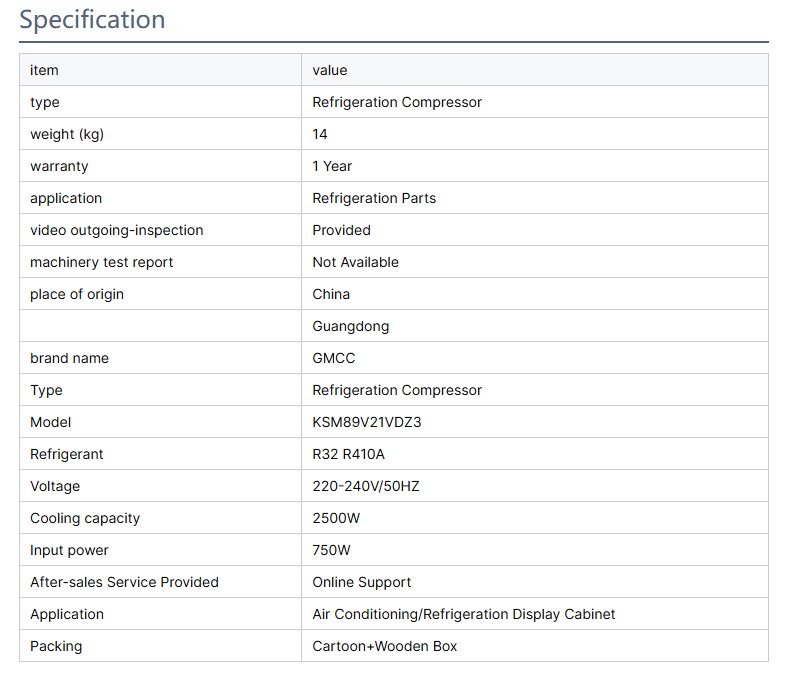Click the 'Not Available' test report value
The image size is (789, 680).
tap(355, 262)
